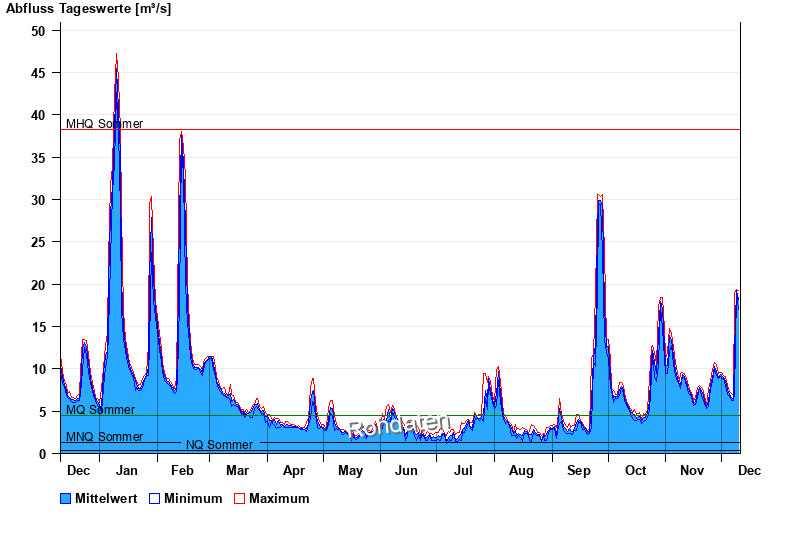Viewport: 800px width, 550px height.
Task: Click the white Minimum legend box
Action: coord(154,499)
